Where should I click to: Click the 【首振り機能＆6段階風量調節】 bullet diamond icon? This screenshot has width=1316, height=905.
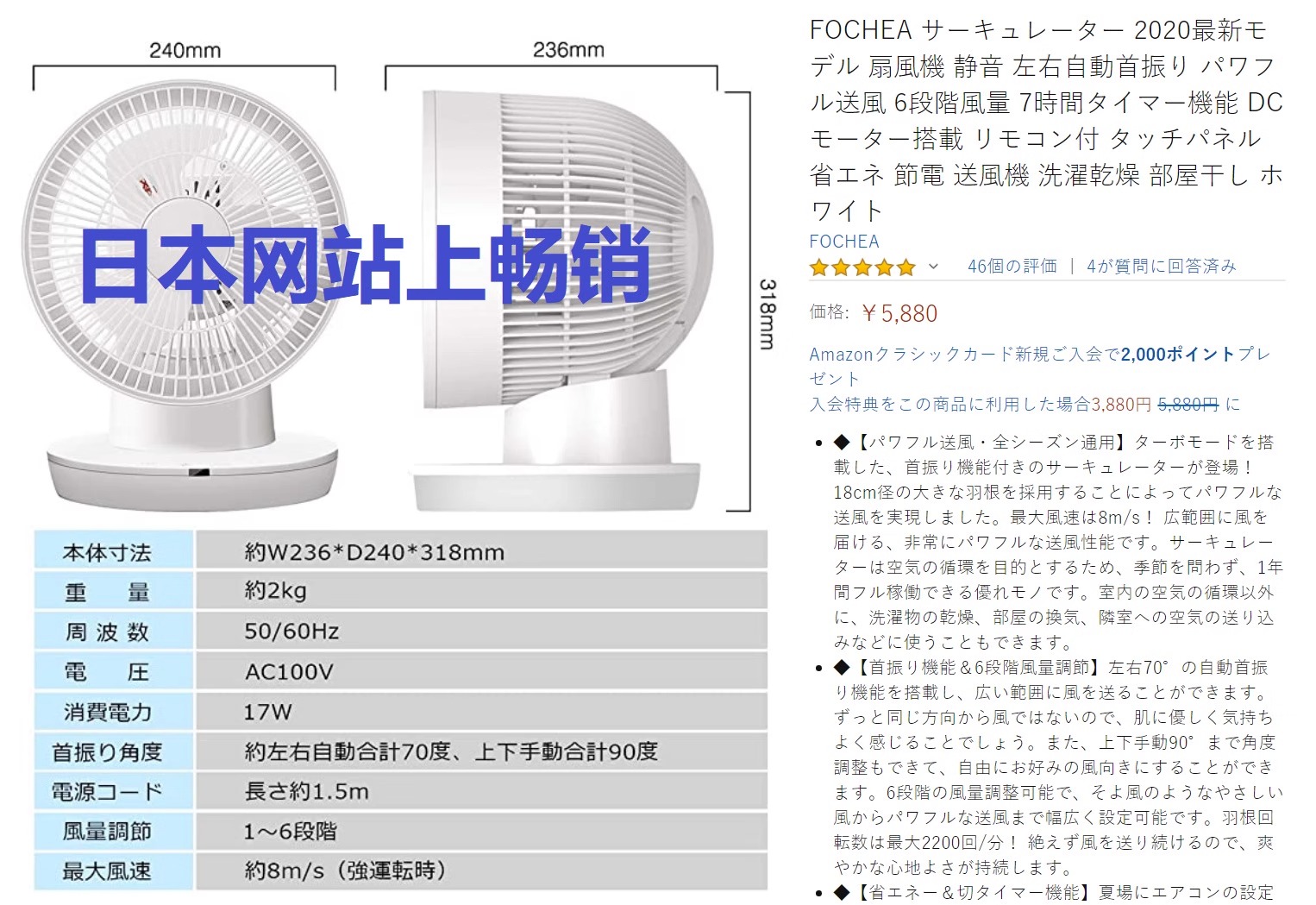(x=843, y=667)
